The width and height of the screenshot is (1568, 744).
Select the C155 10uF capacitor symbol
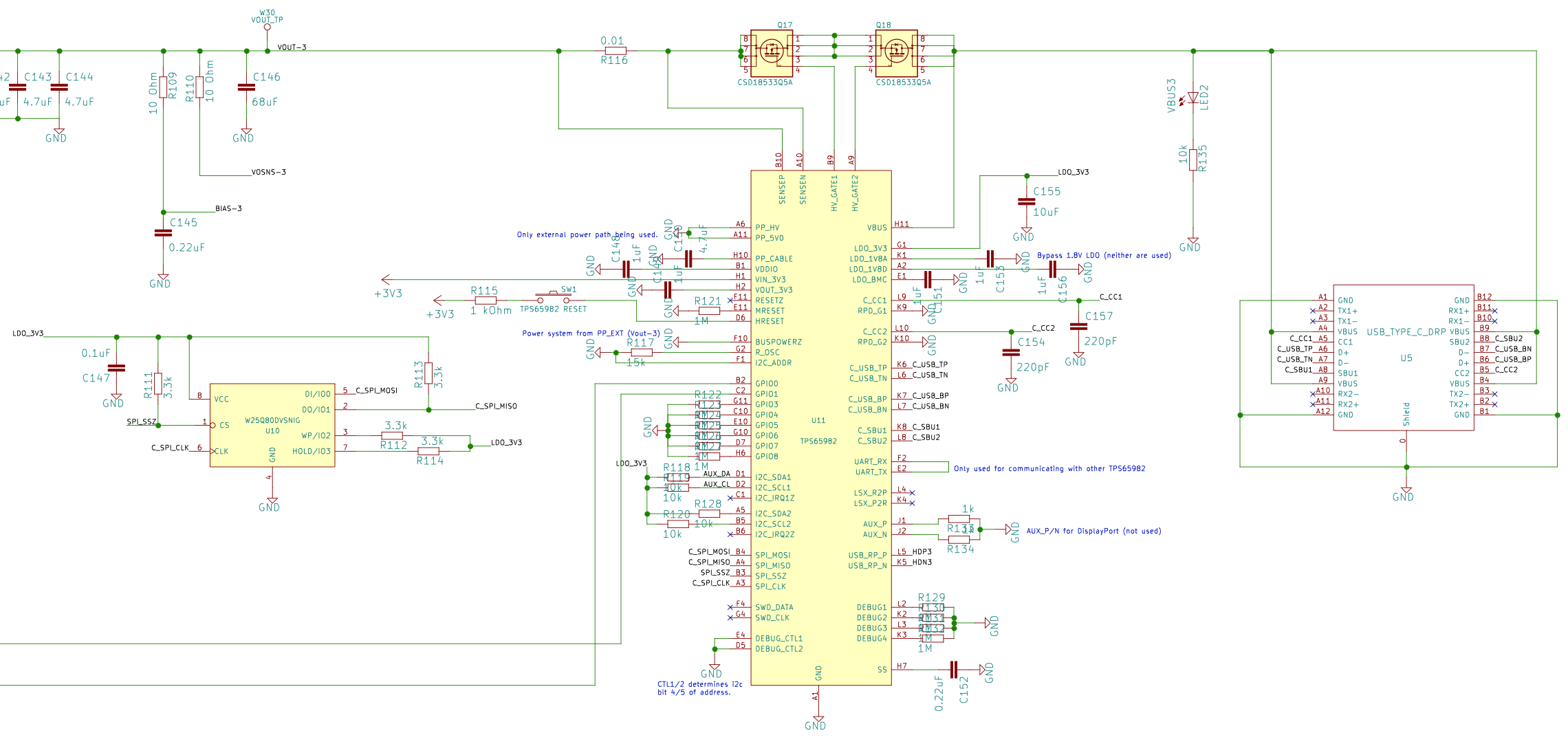[x=1027, y=201]
